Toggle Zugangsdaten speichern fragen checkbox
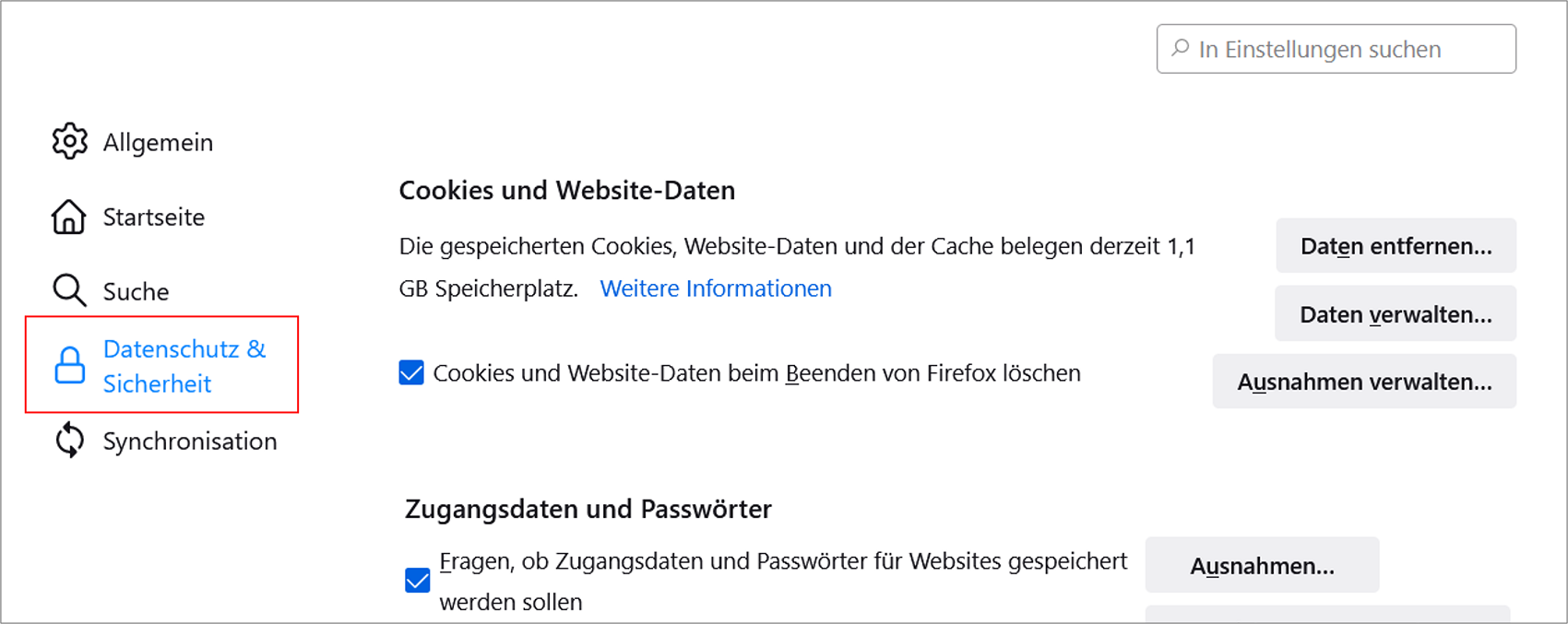This screenshot has height=624, width=1568. coord(418,581)
